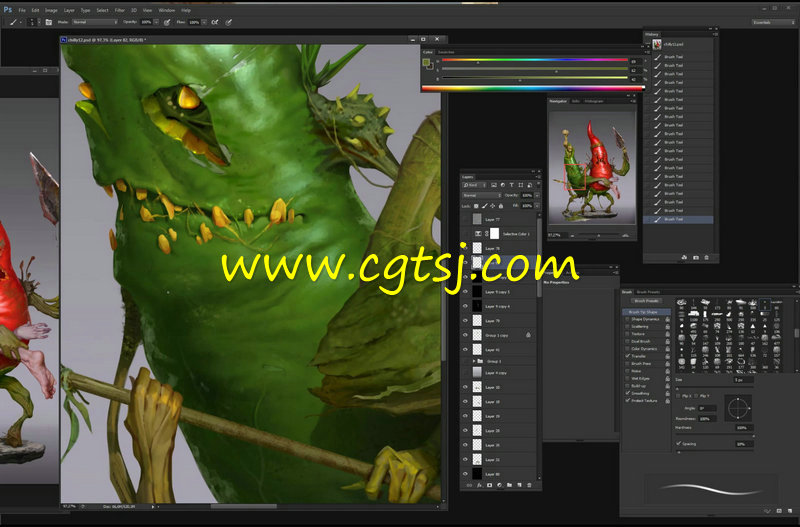Create a new layer icon in Layers panel
This screenshot has width=800, height=527.
coord(519,485)
